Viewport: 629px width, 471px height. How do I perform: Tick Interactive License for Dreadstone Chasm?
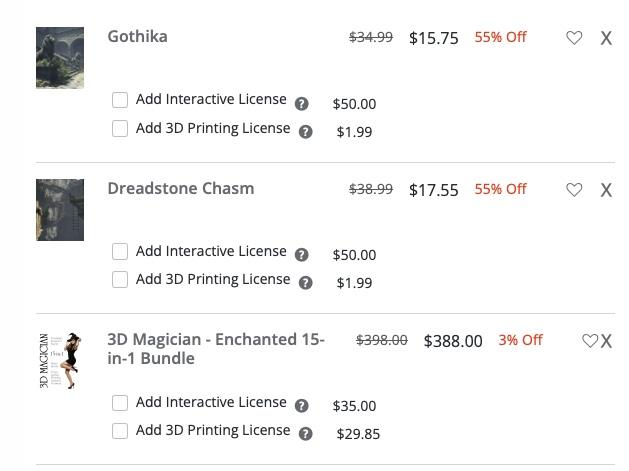120,251
